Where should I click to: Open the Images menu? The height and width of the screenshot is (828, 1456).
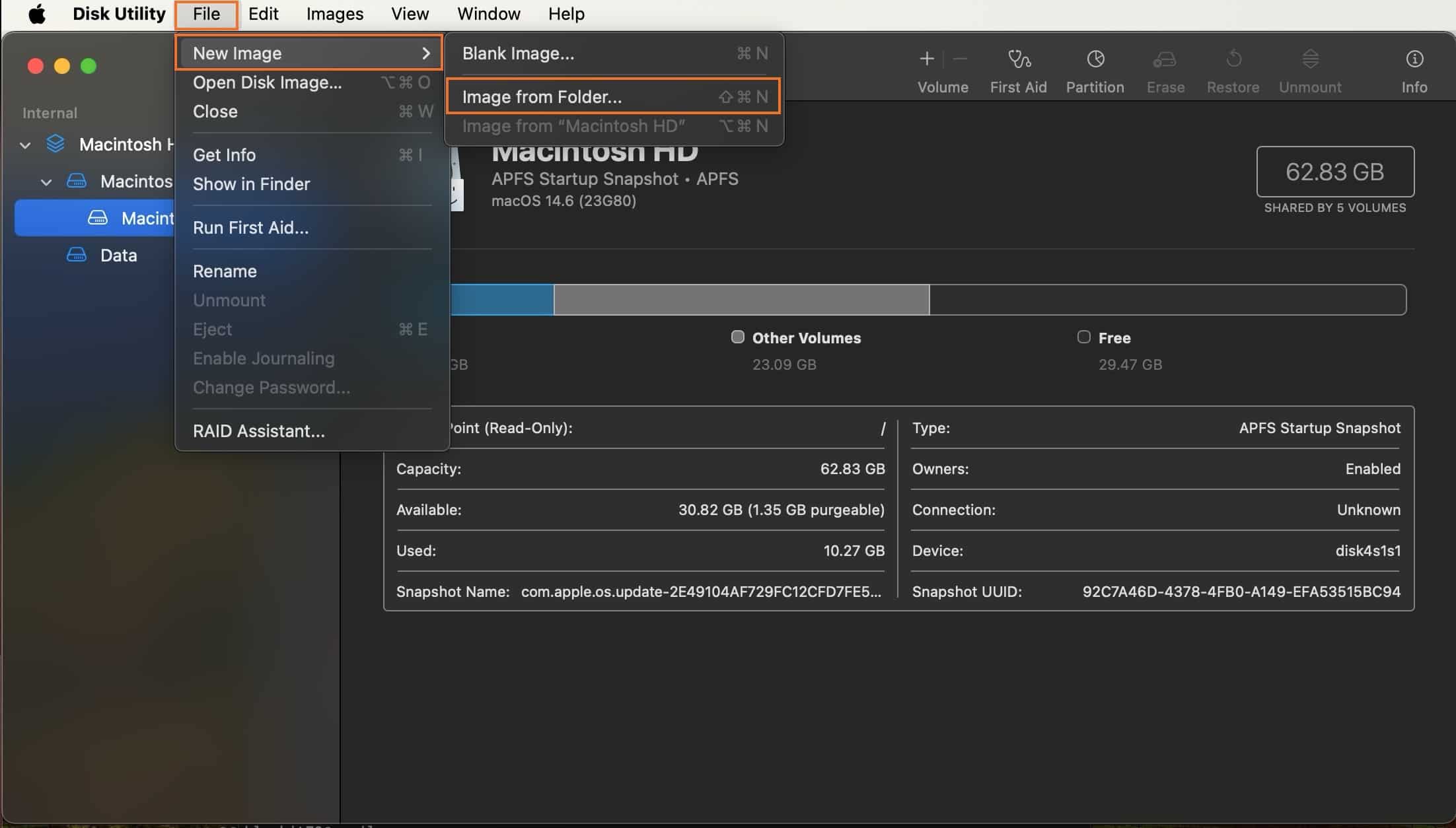point(335,14)
